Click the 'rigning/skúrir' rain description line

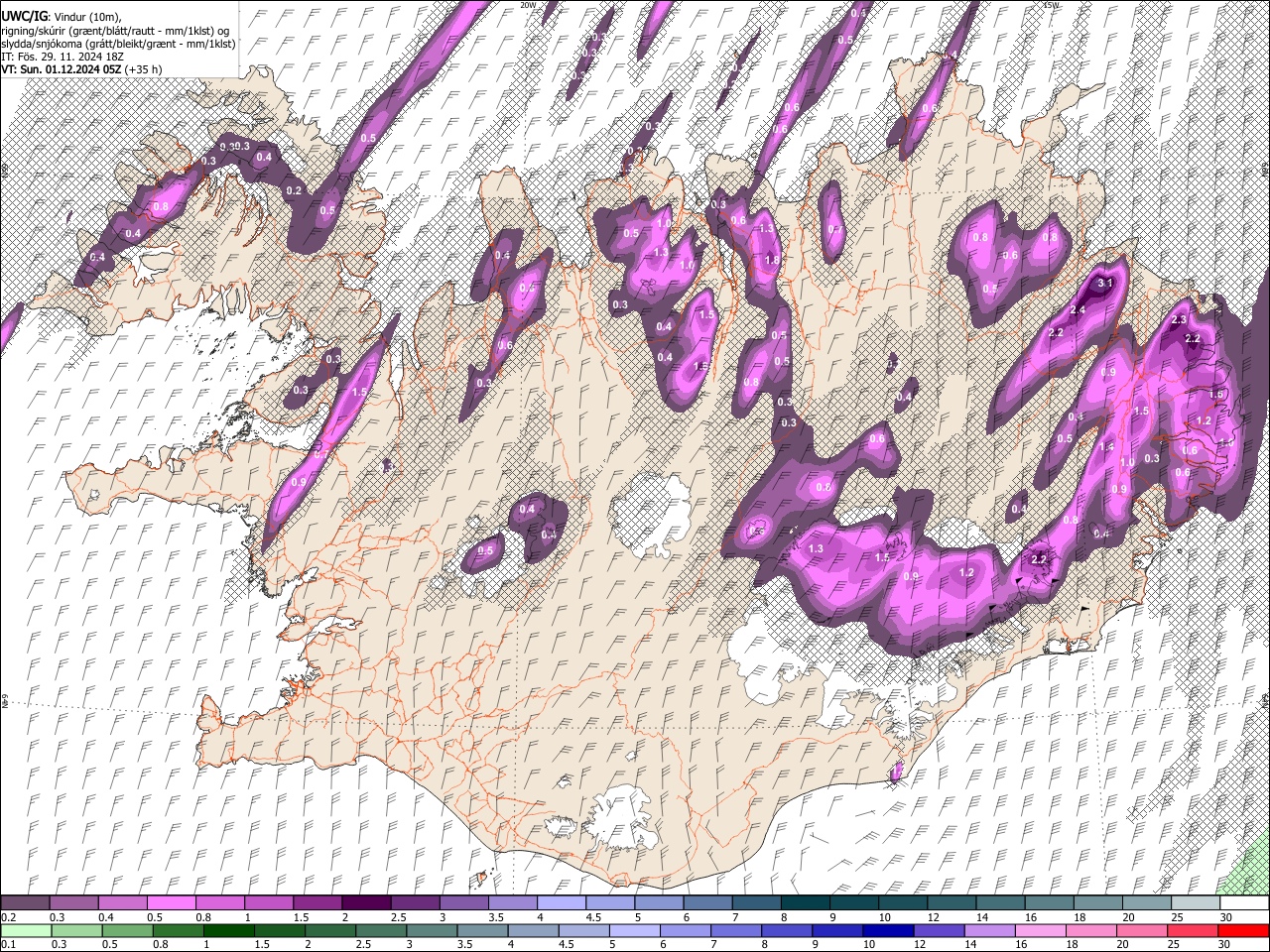114,31
